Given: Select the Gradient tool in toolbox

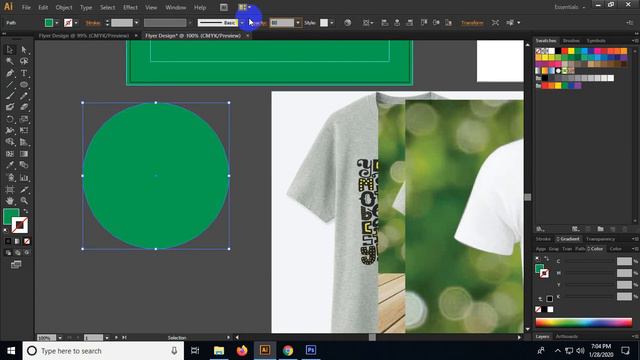Looking at the screenshot, I should click(x=24, y=154).
